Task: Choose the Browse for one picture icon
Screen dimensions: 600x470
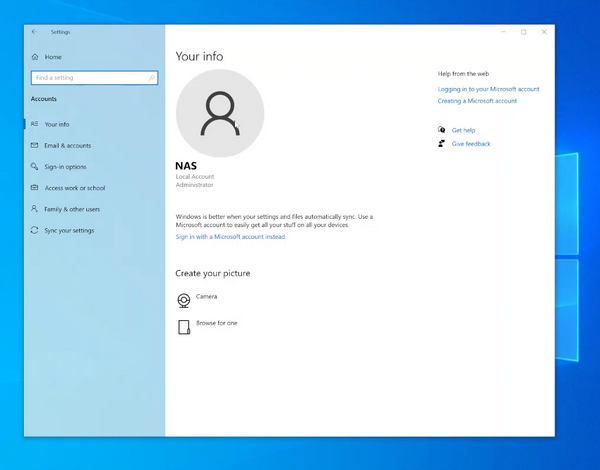Action: 184,327
